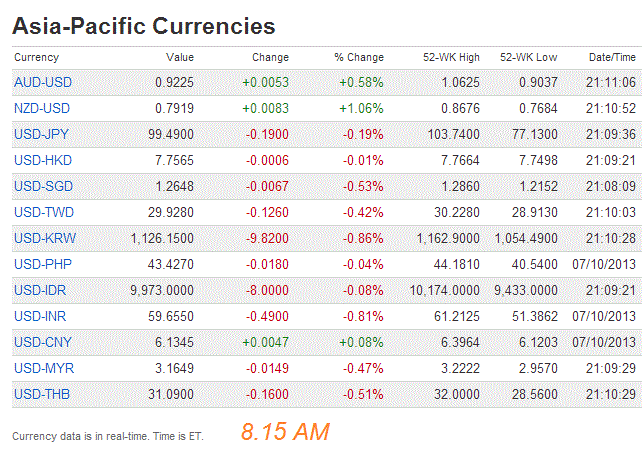Select the USD-HKD currency link
Screen dimensions: 643x461
point(43,160)
